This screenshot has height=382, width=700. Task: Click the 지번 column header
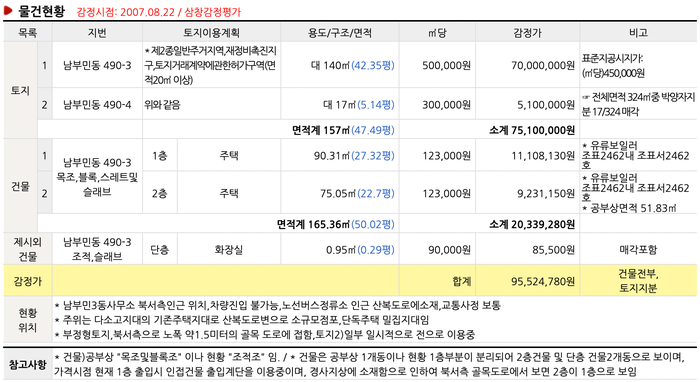coord(97,33)
